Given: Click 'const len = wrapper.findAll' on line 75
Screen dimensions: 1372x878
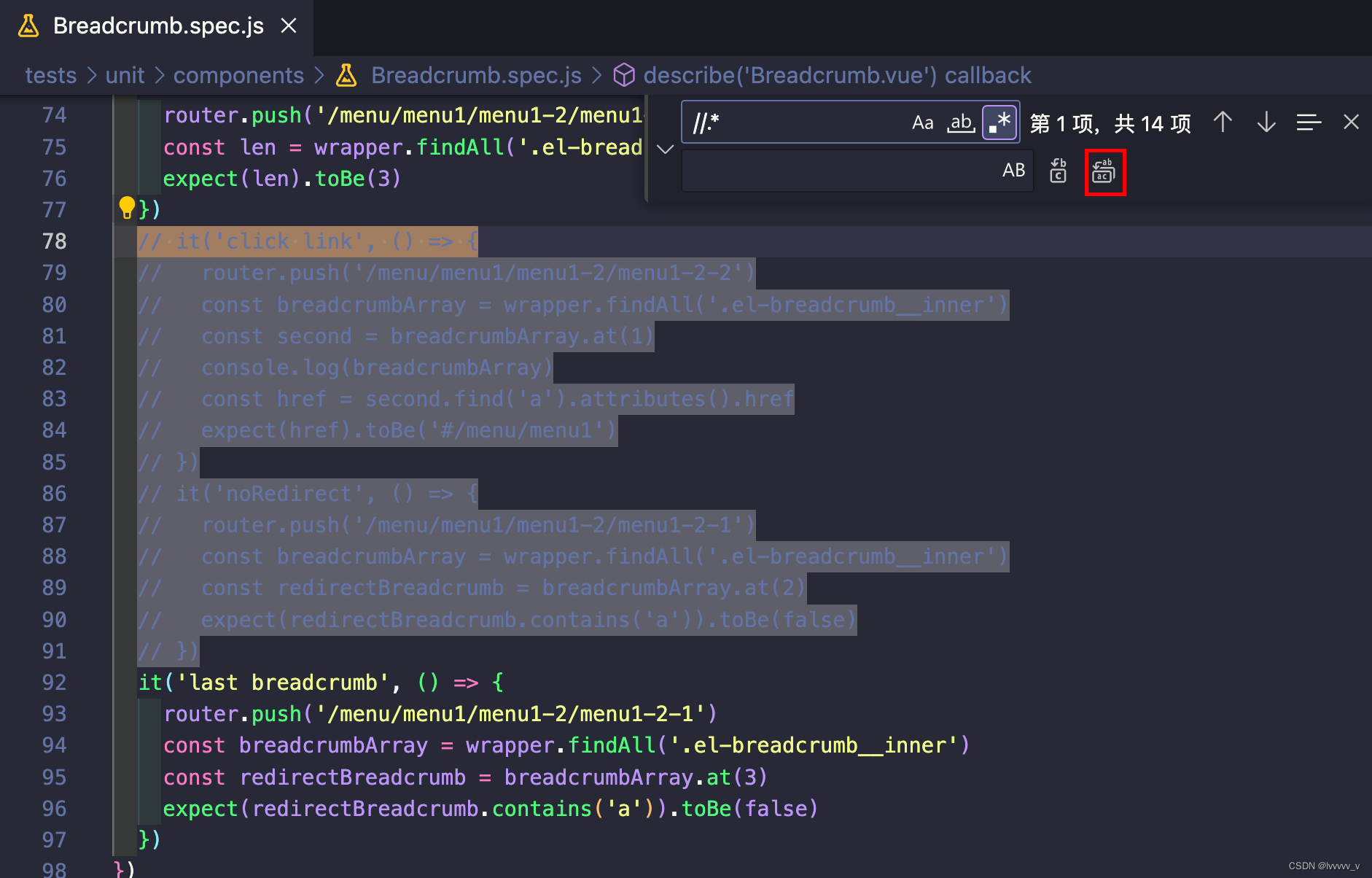Looking at the screenshot, I should (334, 147).
